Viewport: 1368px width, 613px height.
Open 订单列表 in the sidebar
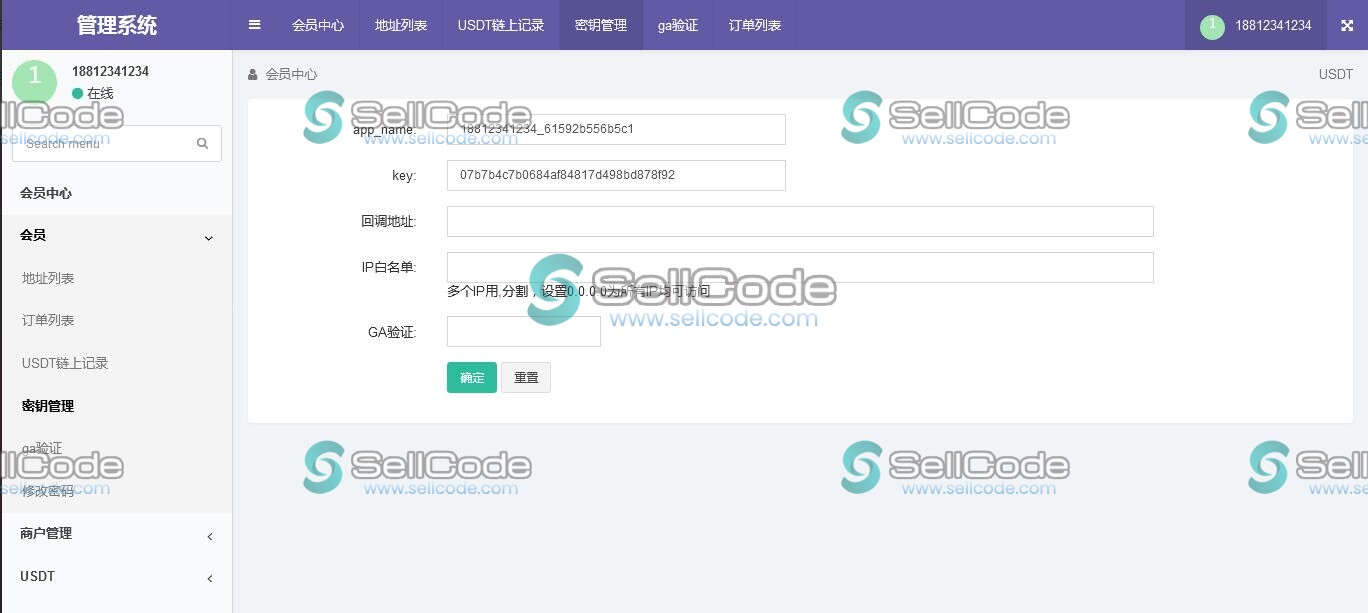pos(48,321)
